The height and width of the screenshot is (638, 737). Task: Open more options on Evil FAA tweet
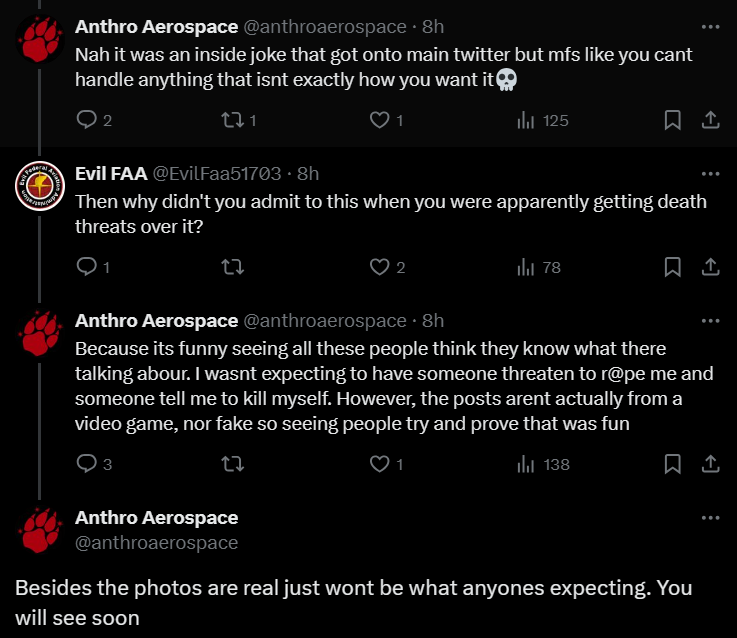coord(710,174)
